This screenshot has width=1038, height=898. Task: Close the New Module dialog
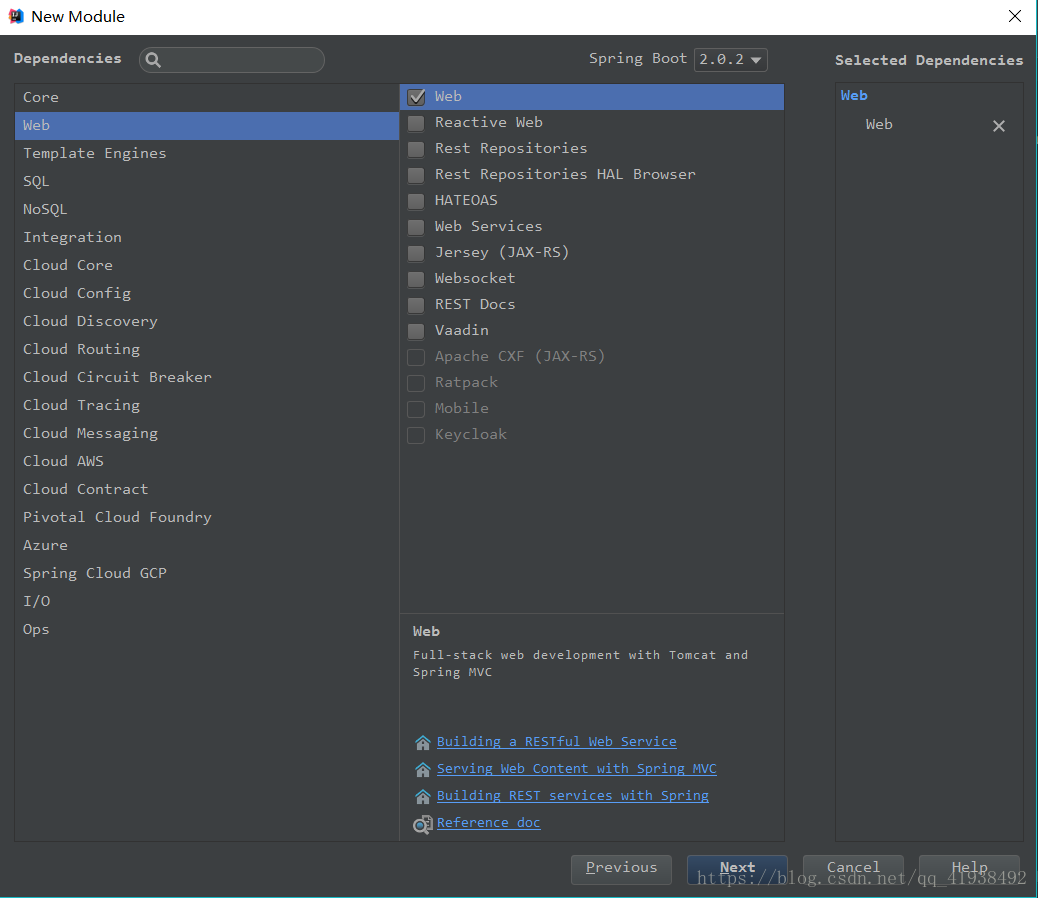(x=1015, y=17)
